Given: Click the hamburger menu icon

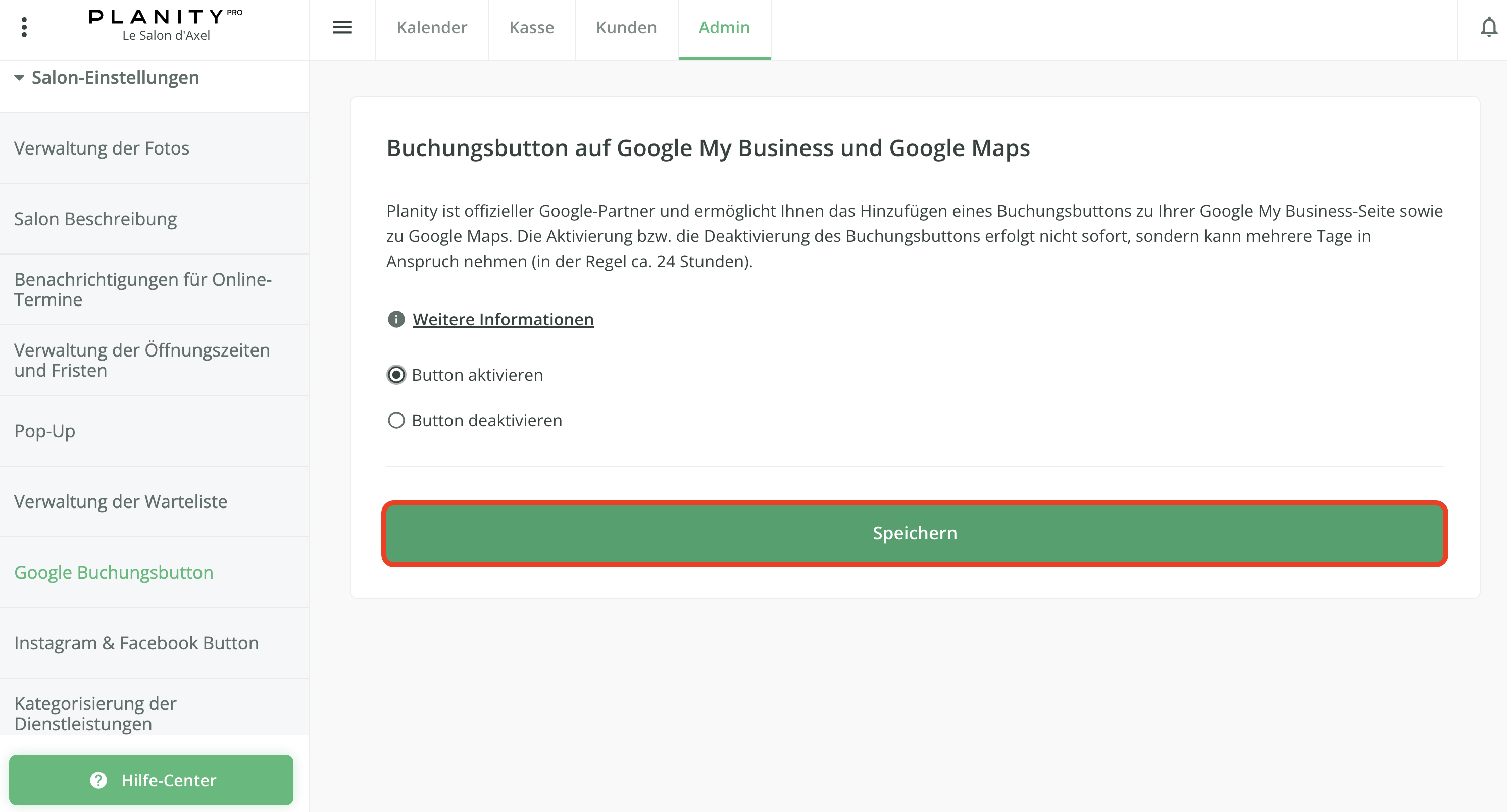Looking at the screenshot, I should point(342,27).
